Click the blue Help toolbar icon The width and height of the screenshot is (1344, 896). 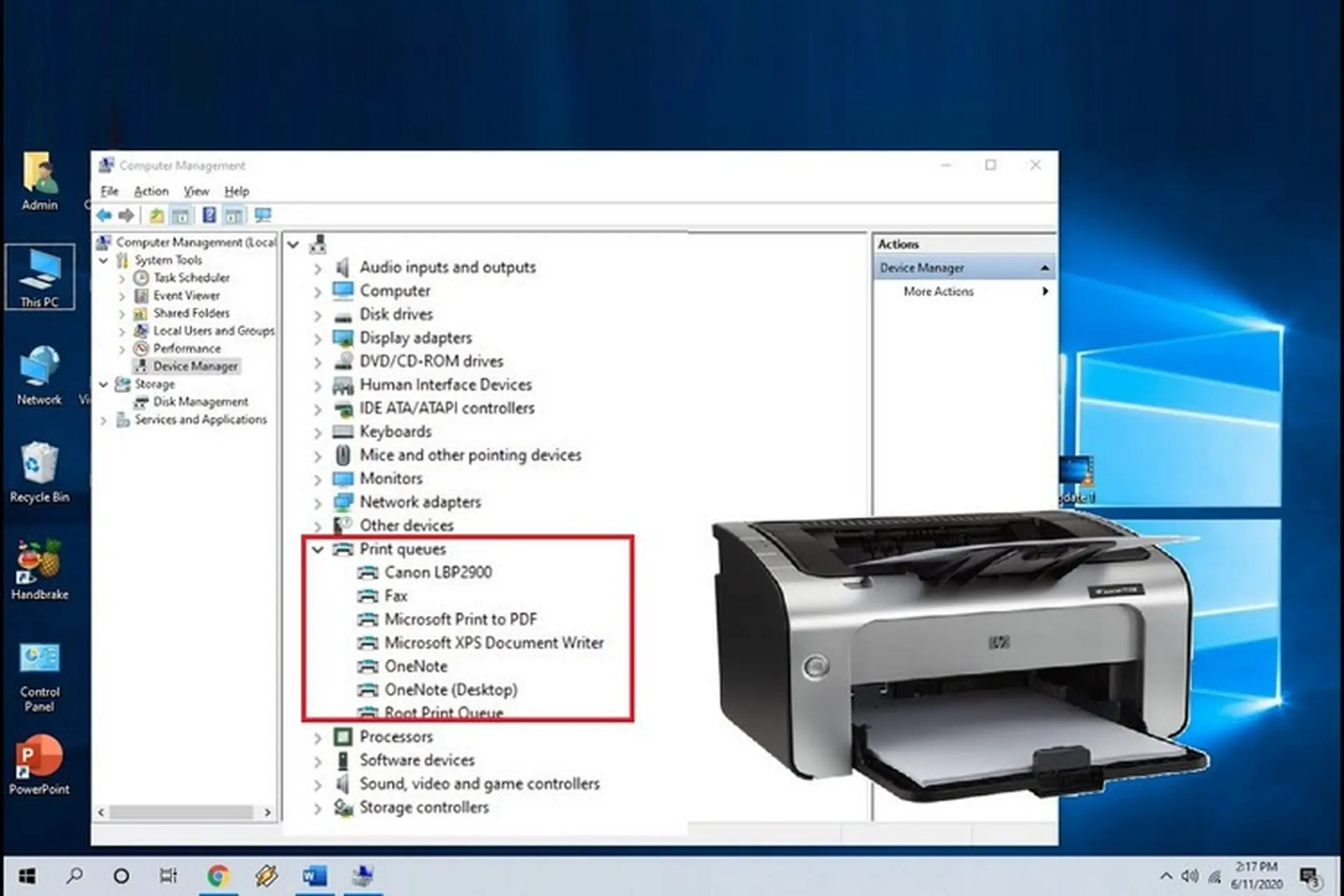point(209,215)
